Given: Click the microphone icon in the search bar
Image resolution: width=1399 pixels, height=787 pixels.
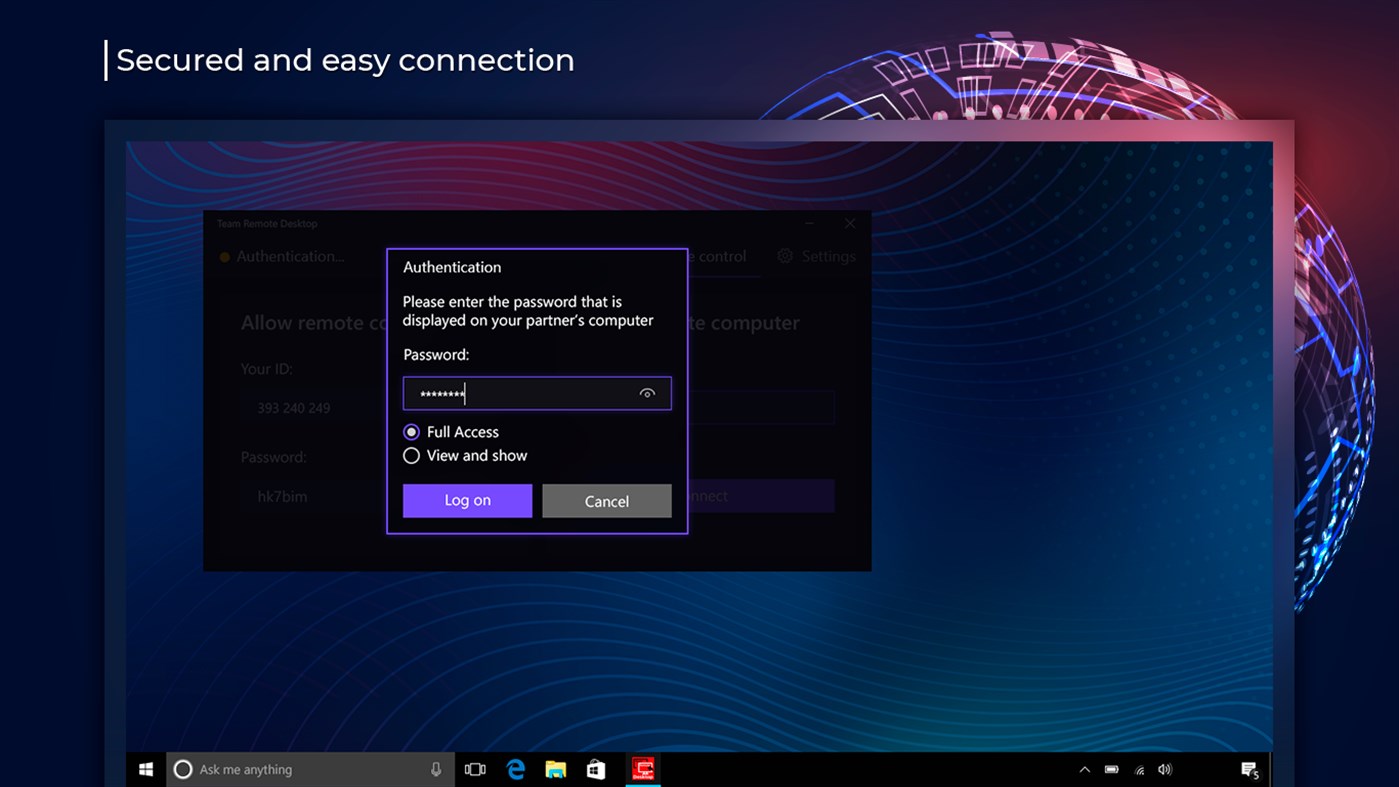Looking at the screenshot, I should 435,769.
